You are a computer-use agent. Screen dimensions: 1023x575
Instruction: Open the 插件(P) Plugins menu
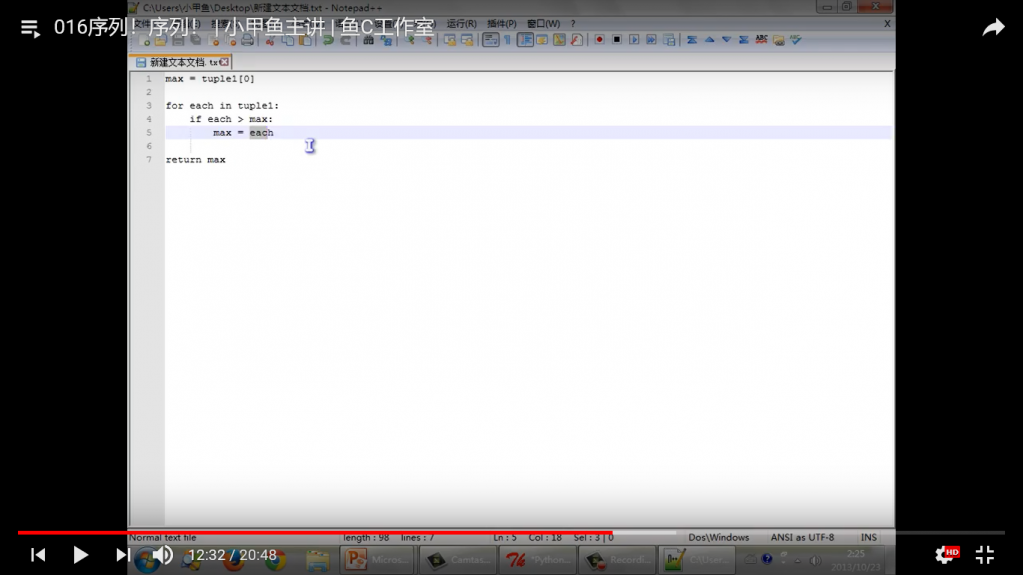click(502, 23)
